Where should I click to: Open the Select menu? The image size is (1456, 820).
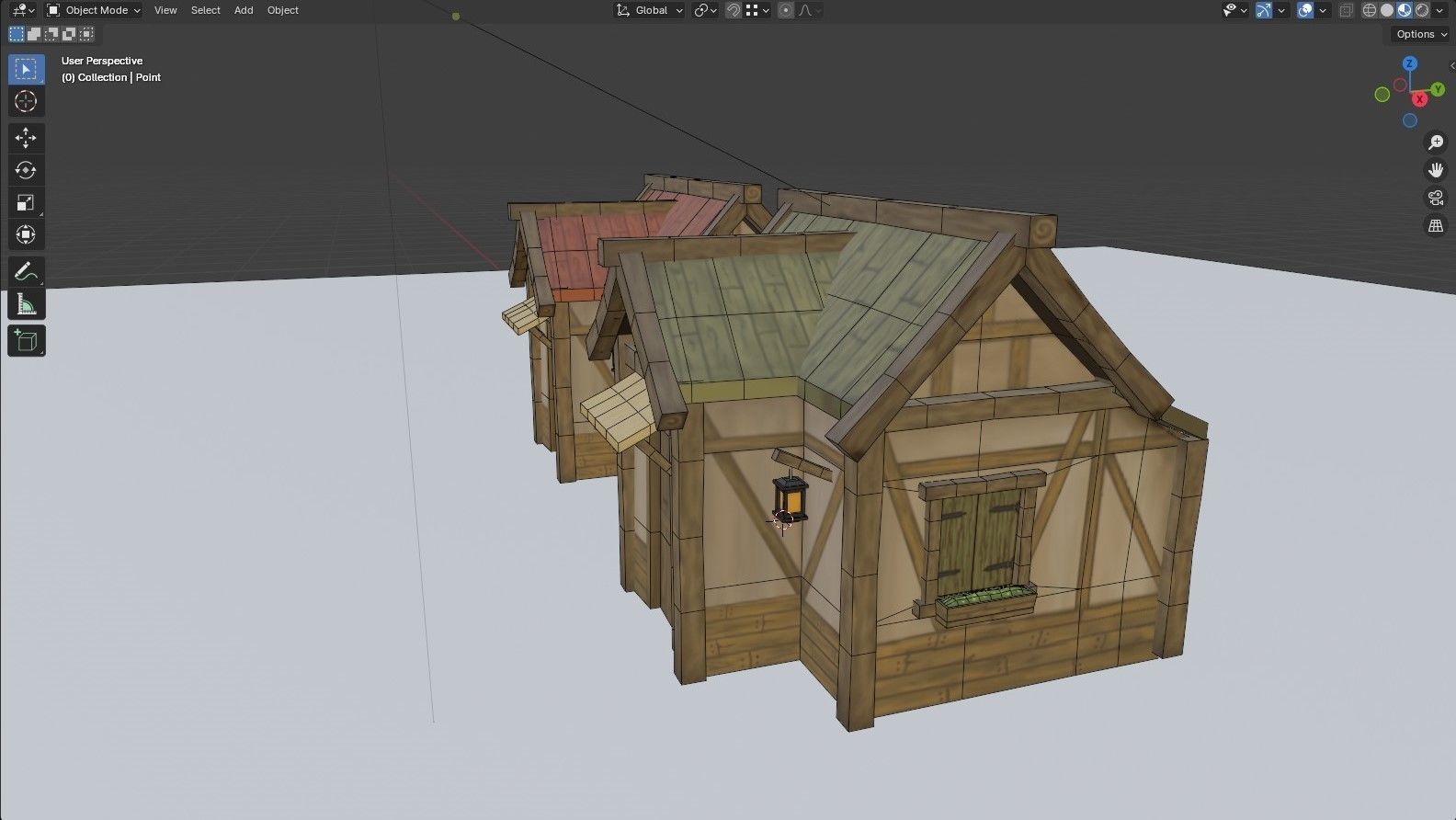pos(206,10)
